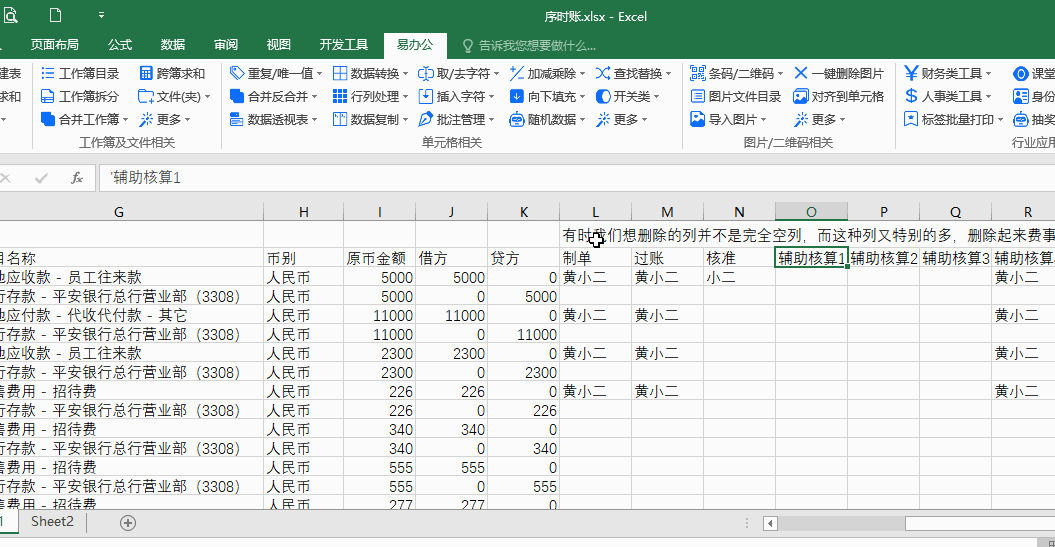The width and height of the screenshot is (1055, 547).
Task: Click the formula bar input
Action: [x=577, y=178]
